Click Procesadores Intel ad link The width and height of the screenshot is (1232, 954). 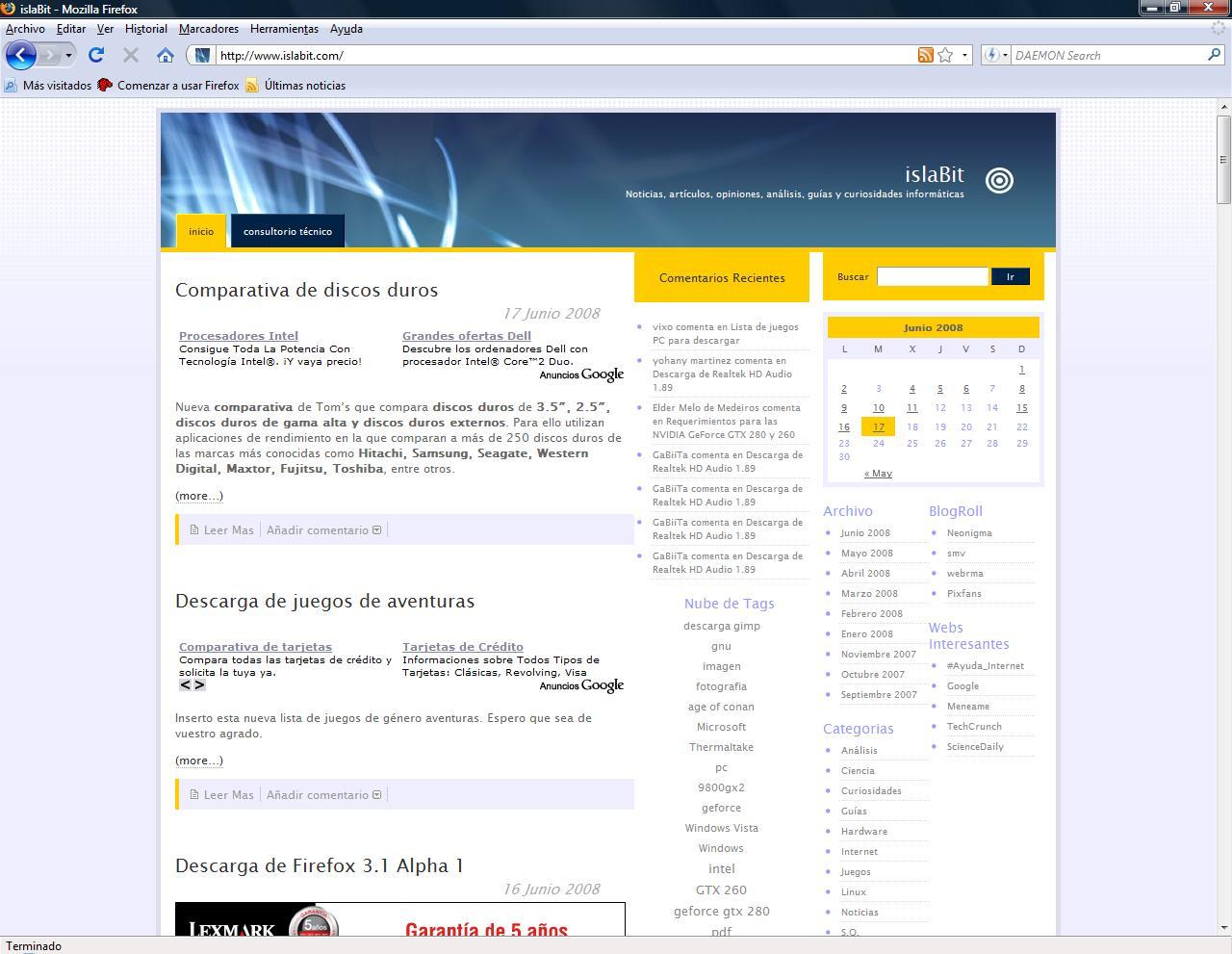[239, 336]
